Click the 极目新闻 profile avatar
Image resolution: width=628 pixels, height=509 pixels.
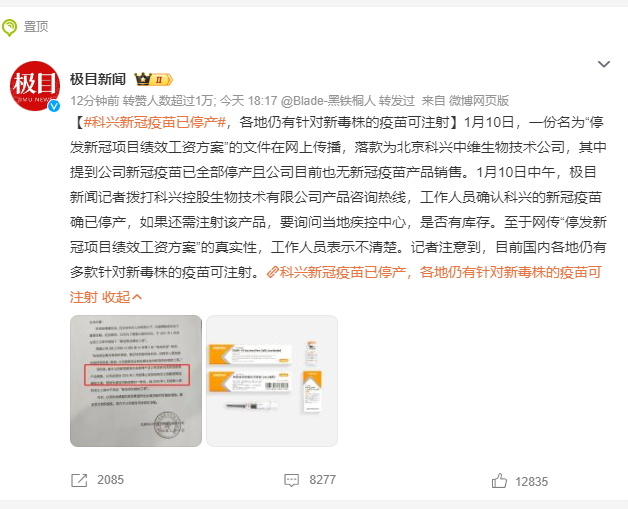35,86
